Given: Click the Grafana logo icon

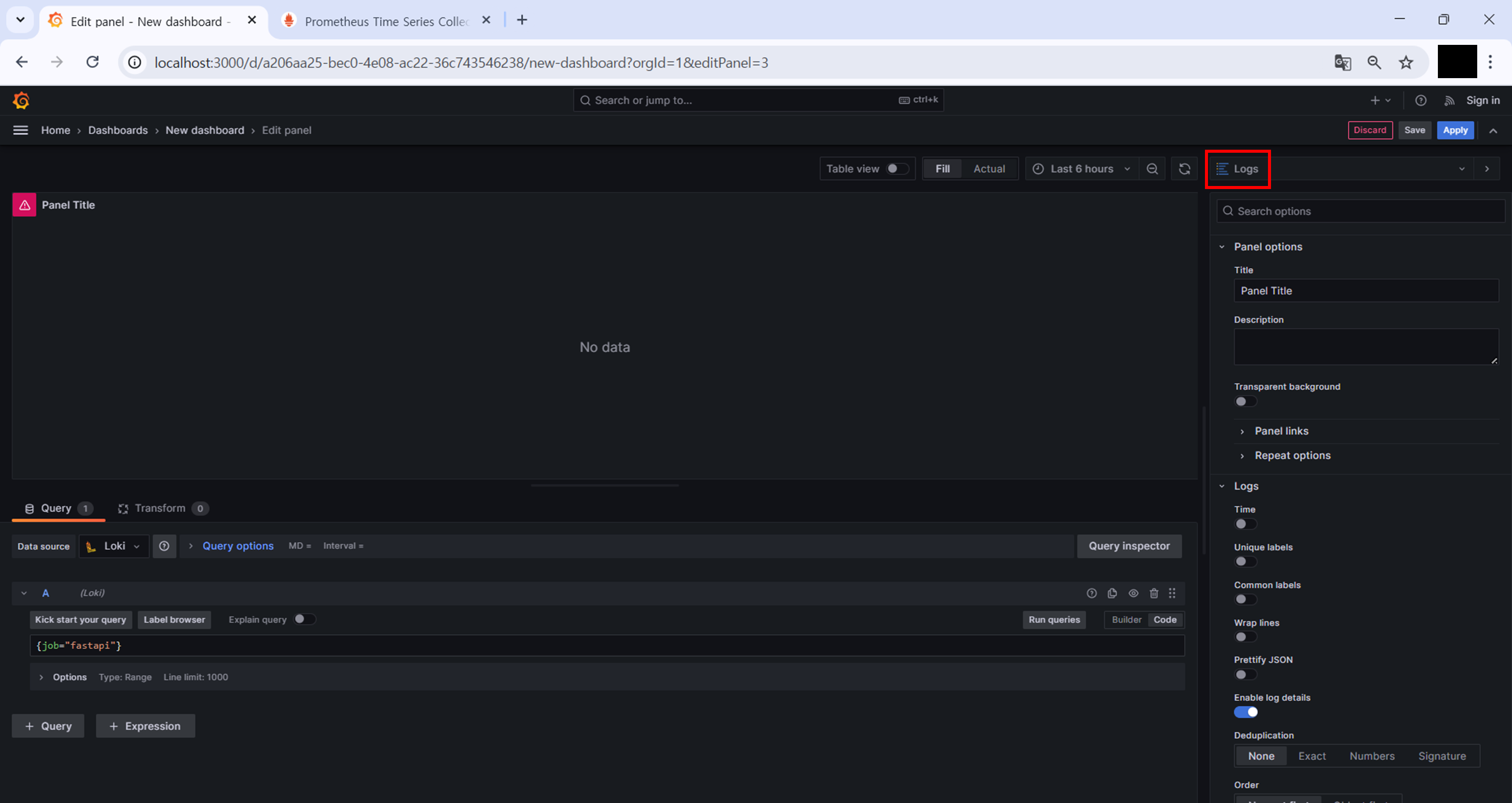Looking at the screenshot, I should coord(21,101).
